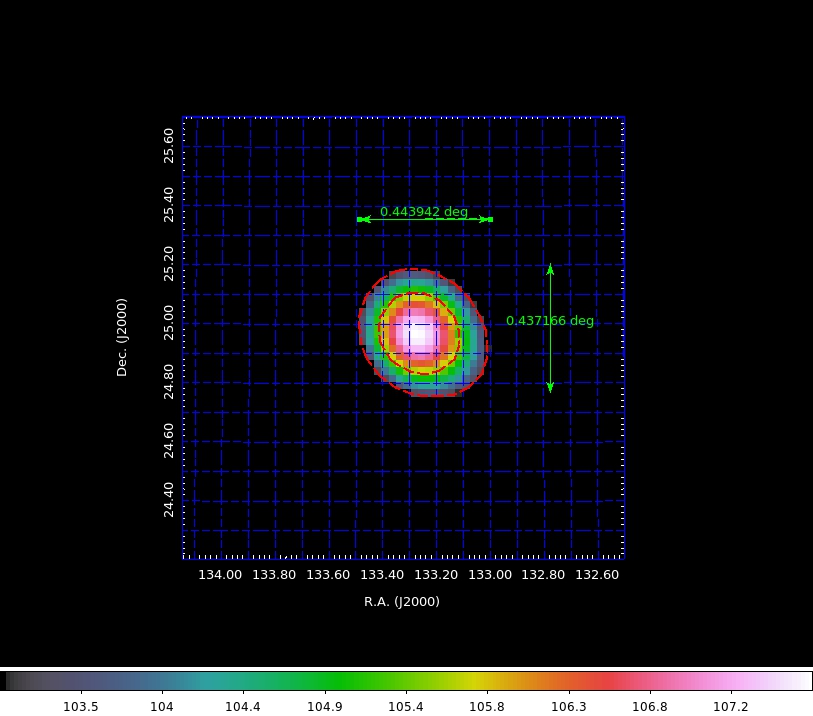Click the 24.40 Dec. tick label
Viewport: 813px width, 716px height.
tap(169, 500)
